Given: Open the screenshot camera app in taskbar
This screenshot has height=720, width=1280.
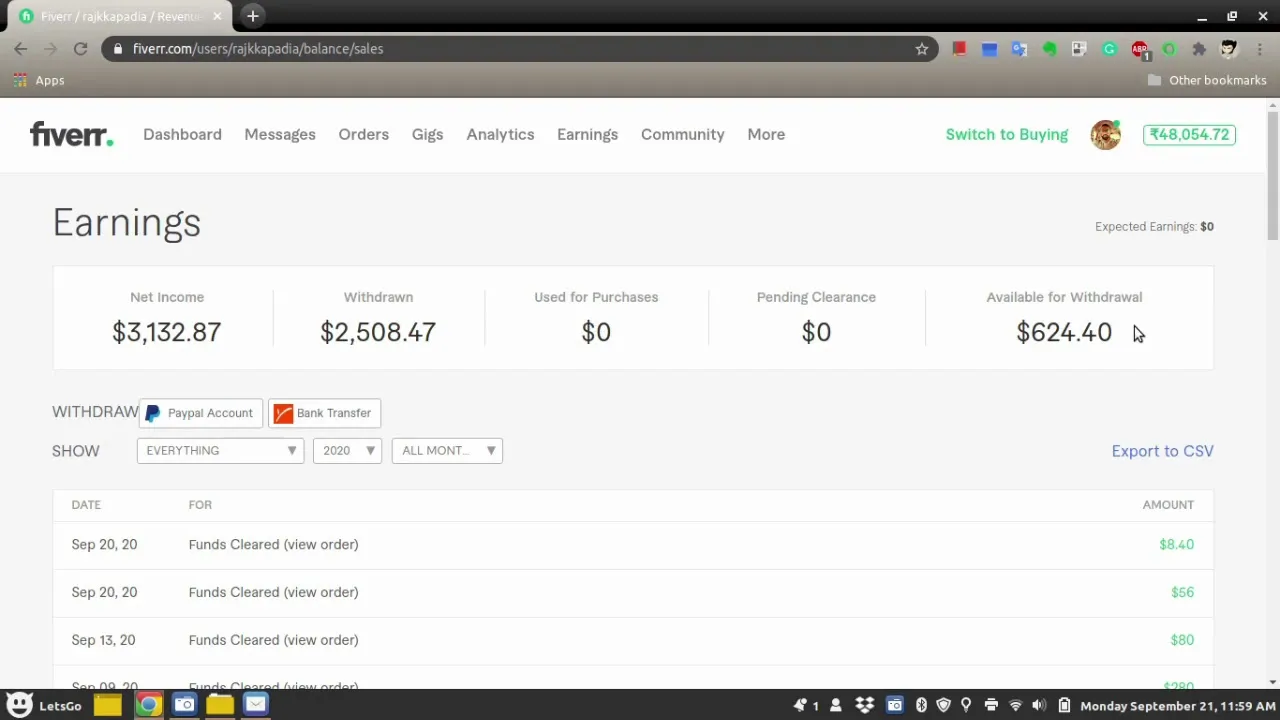Looking at the screenshot, I should coord(184,705).
